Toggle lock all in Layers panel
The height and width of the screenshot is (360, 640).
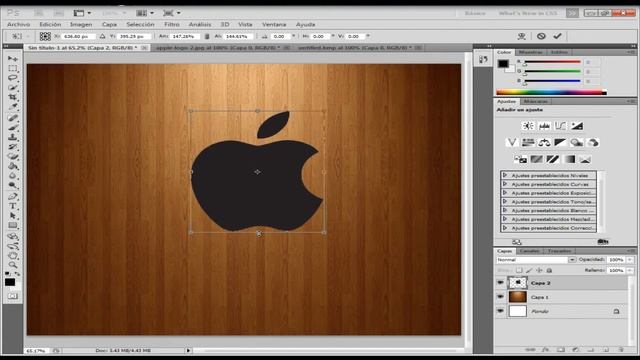[x=549, y=270]
